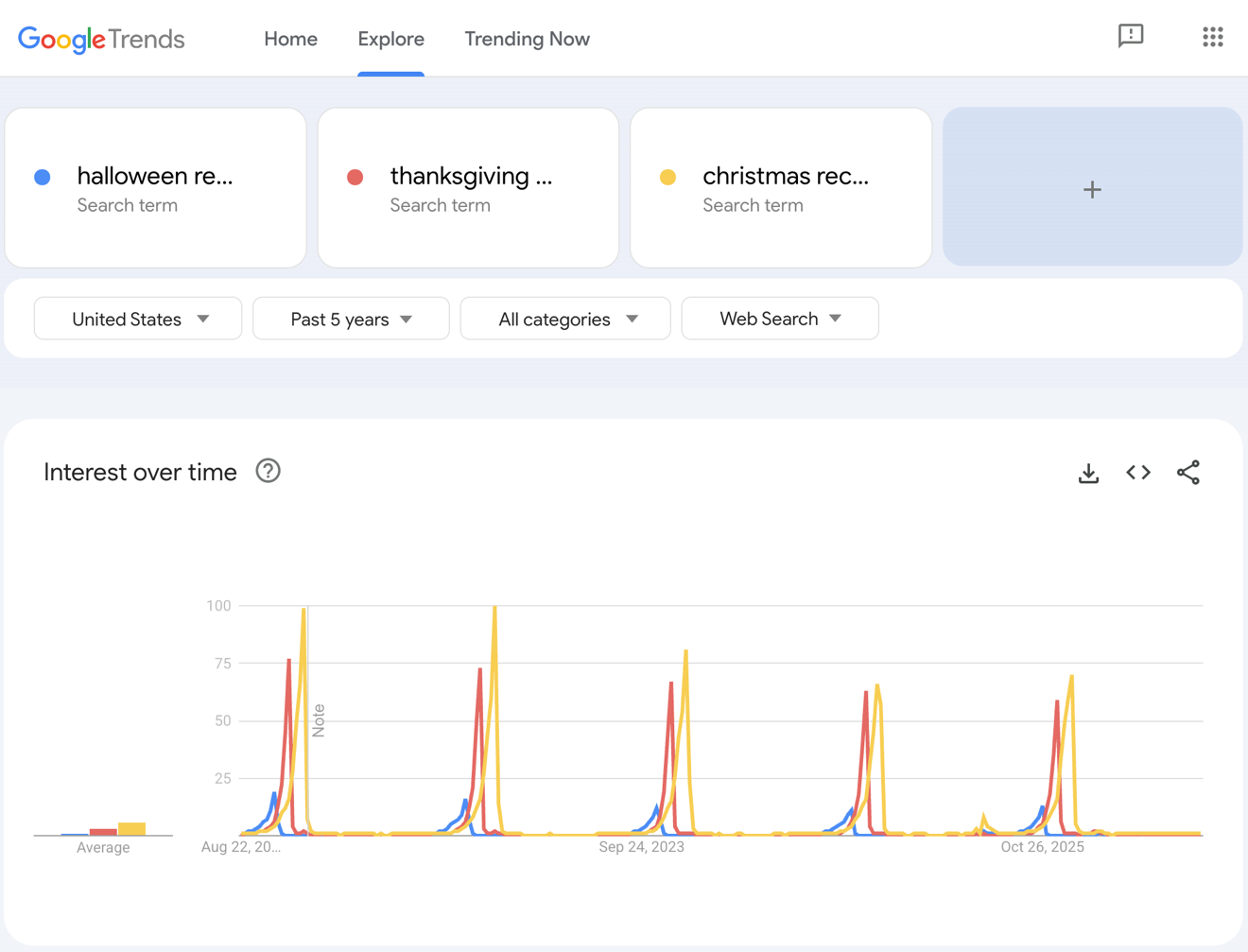The height and width of the screenshot is (952, 1248).
Task: Click the Sep 24, 2023 axis label
Action: point(641,847)
